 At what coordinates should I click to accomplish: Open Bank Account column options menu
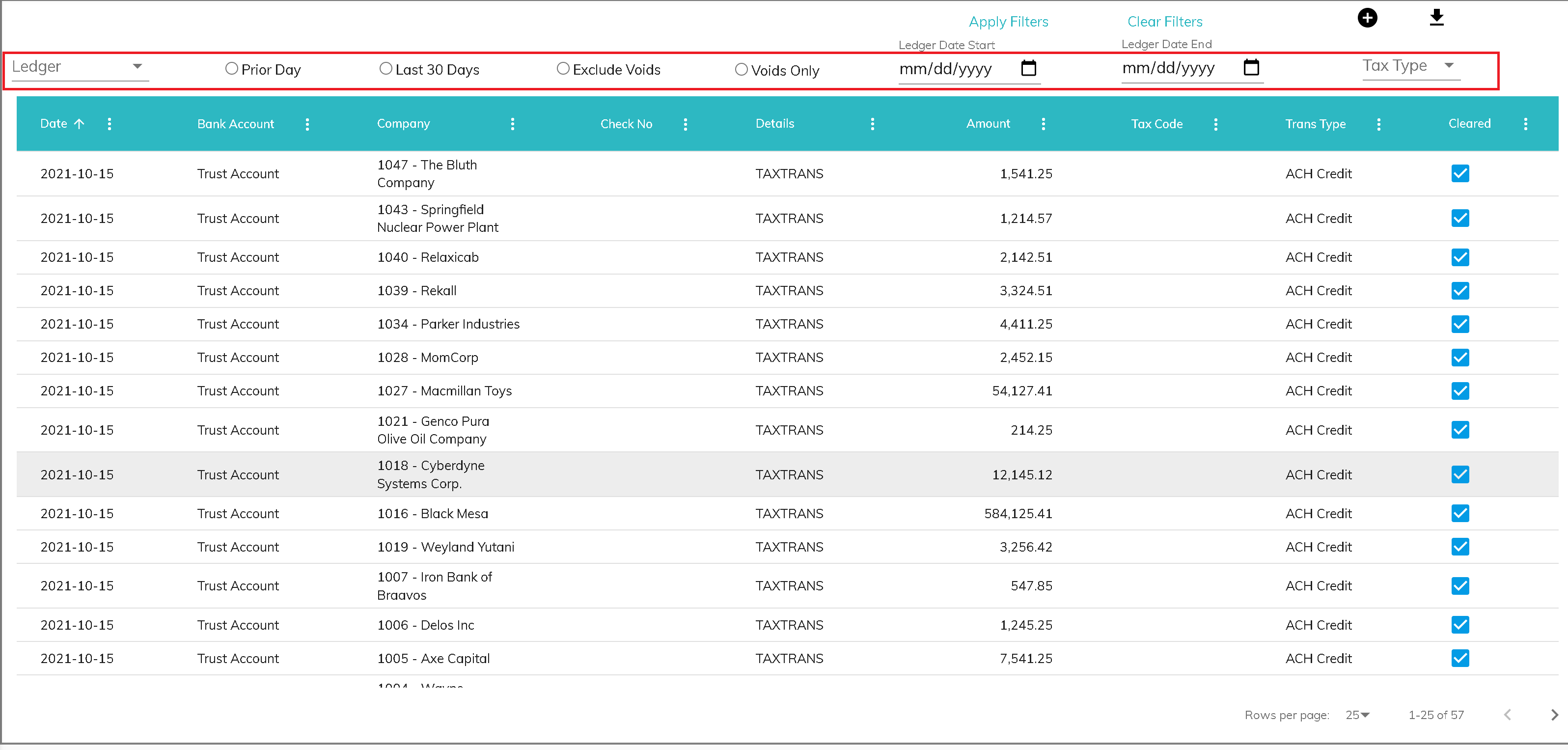pos(307,124)
